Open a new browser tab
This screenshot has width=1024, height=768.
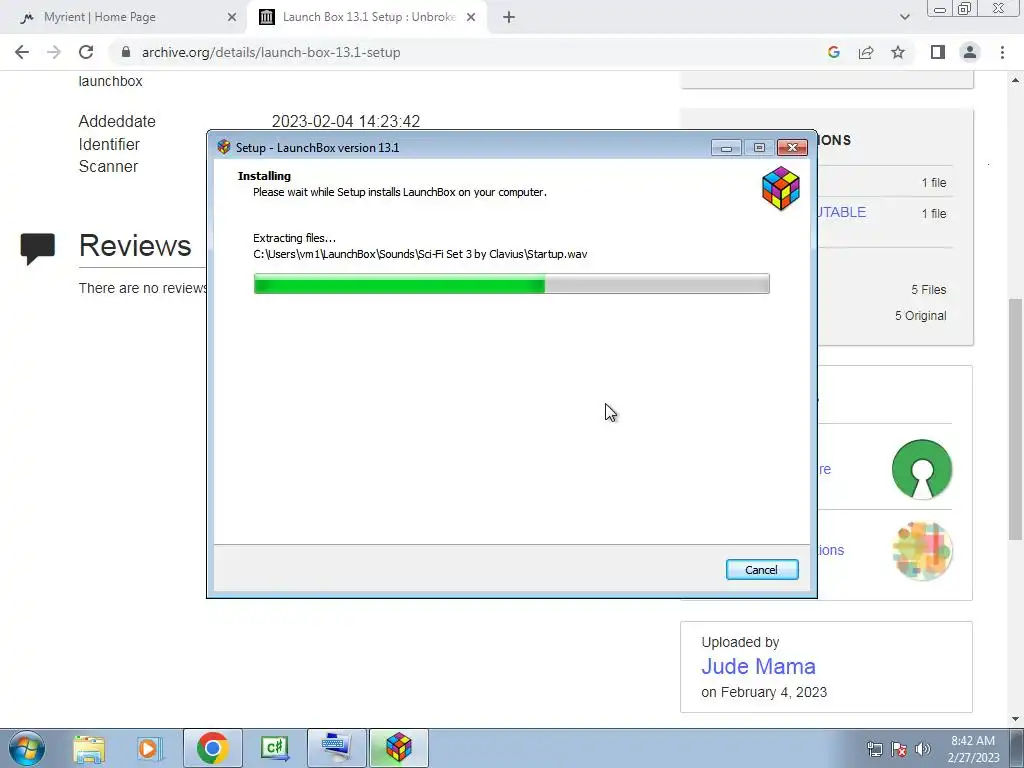click(x=509, y=18)
